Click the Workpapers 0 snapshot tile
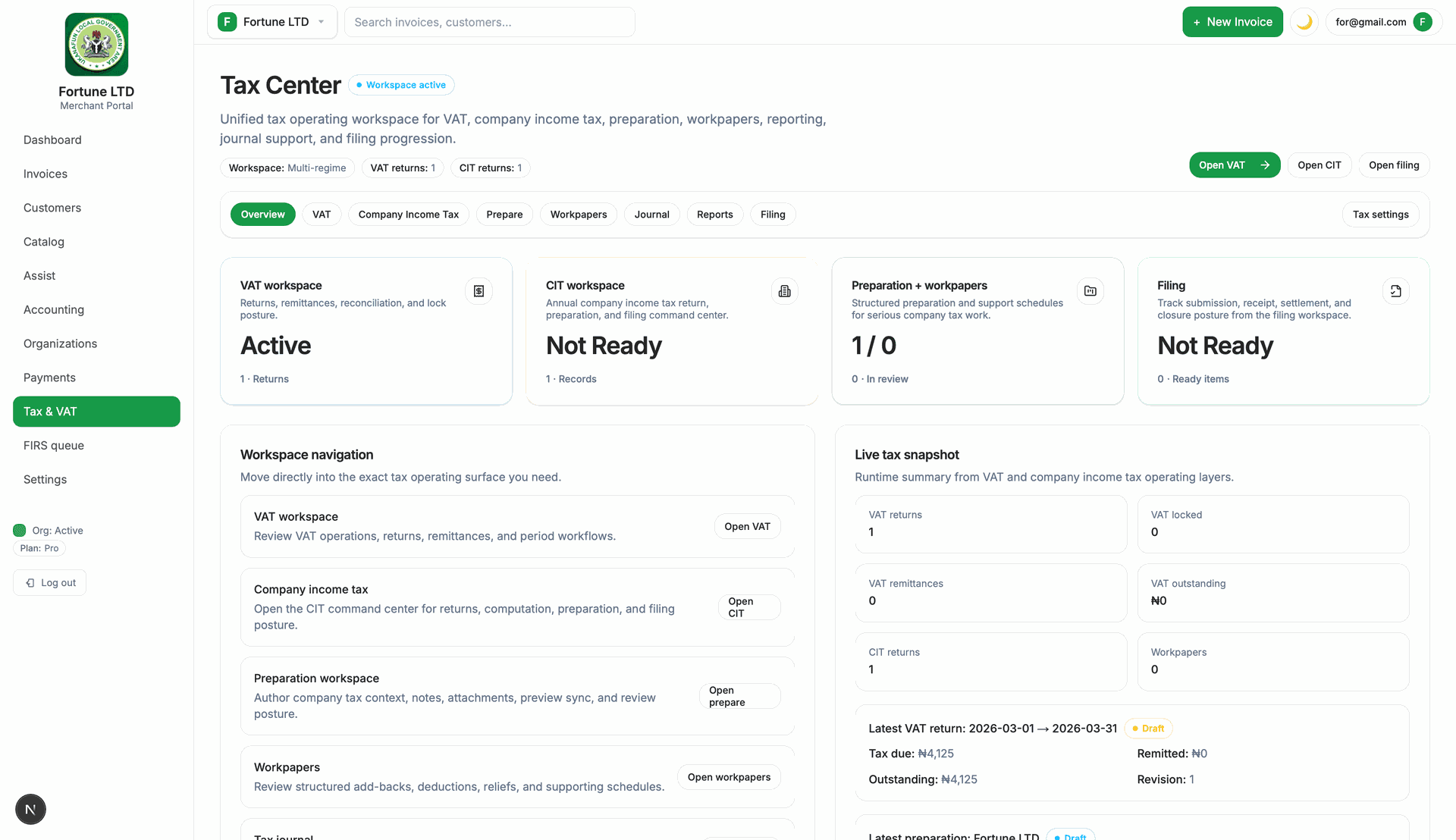Image resolution: width=1456 pixels, height=840 pixels. click(x=1273, y=662)
